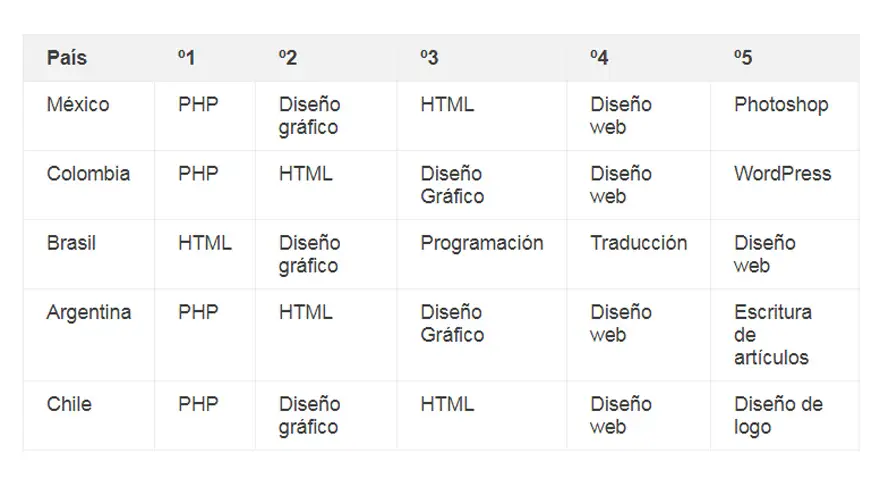Click Diseño web in México row
Image resolution: width=880 pixels, height=495 pixels.
[x=621, y=116]
